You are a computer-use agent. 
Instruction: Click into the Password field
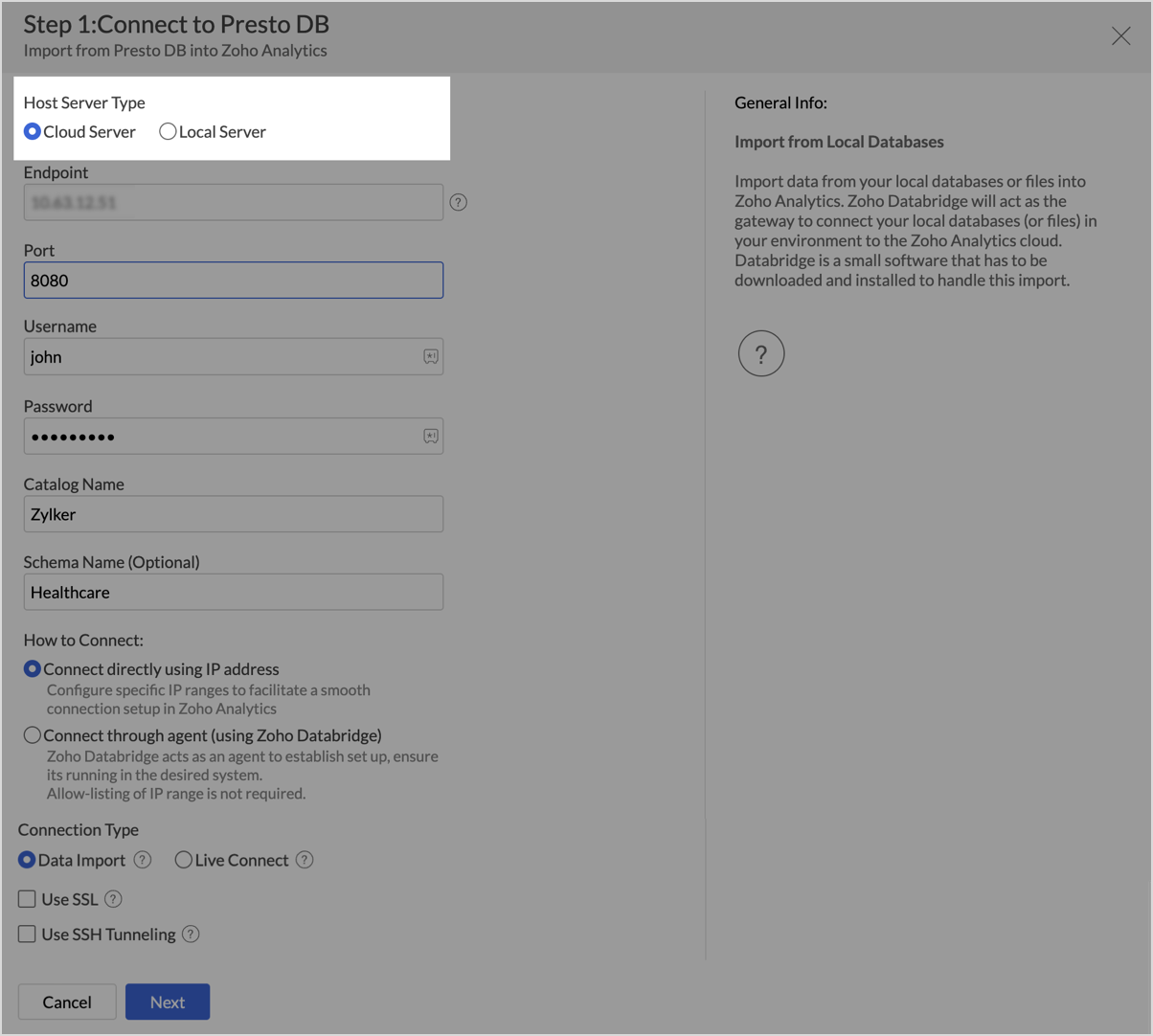[x=234, y=436]
